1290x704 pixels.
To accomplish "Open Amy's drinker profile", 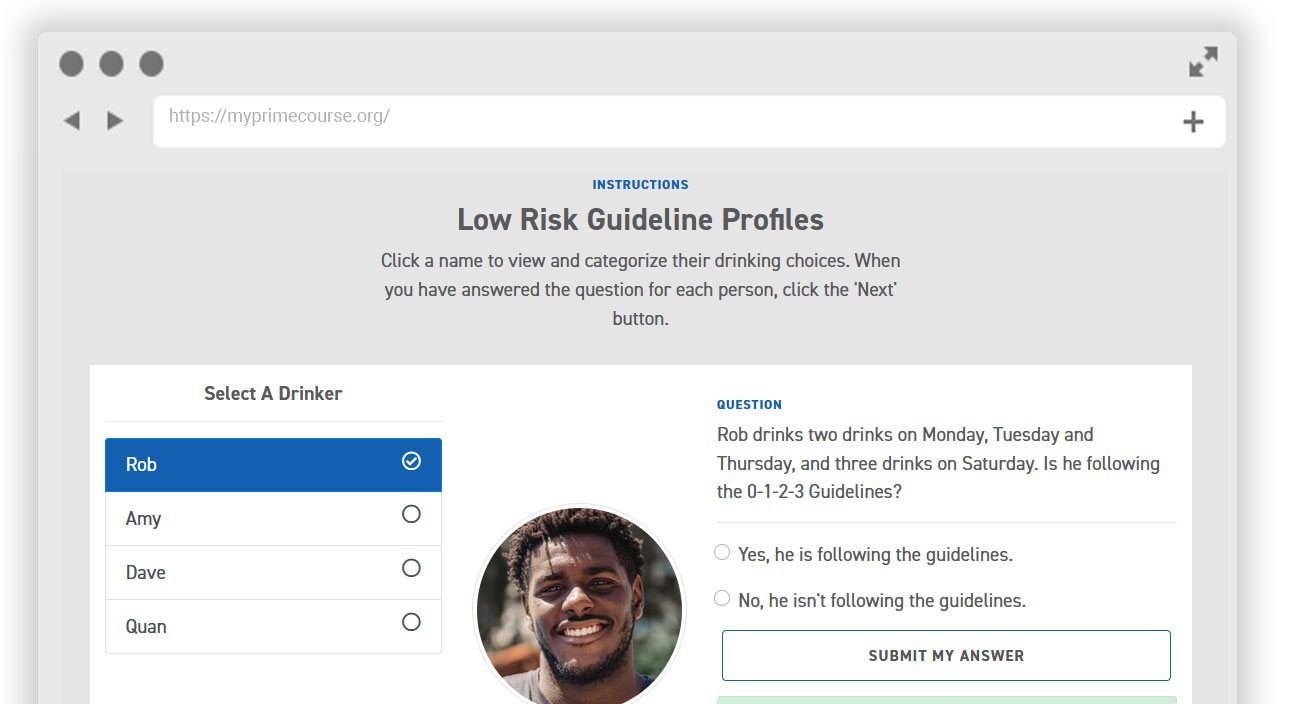I will (x=250, y=519).
